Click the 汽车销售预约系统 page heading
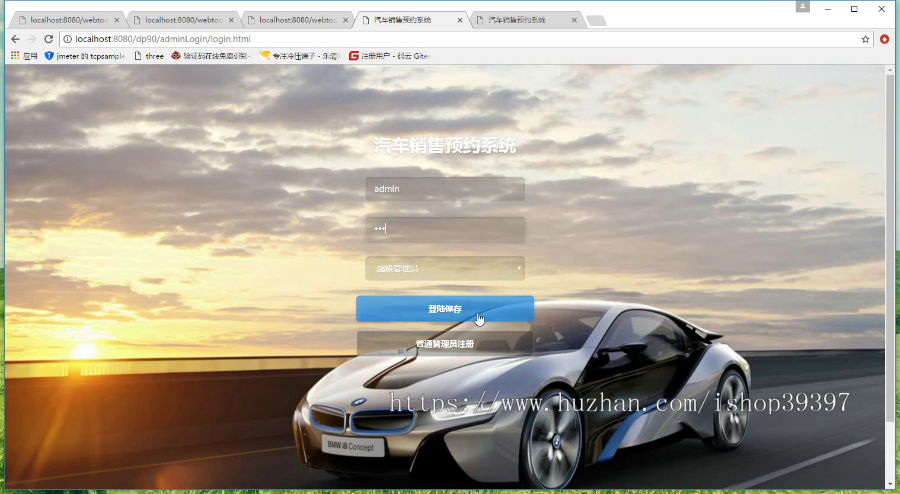Image resolution: width=900 pixels, height=494 pixels. [x=445, y=146]
